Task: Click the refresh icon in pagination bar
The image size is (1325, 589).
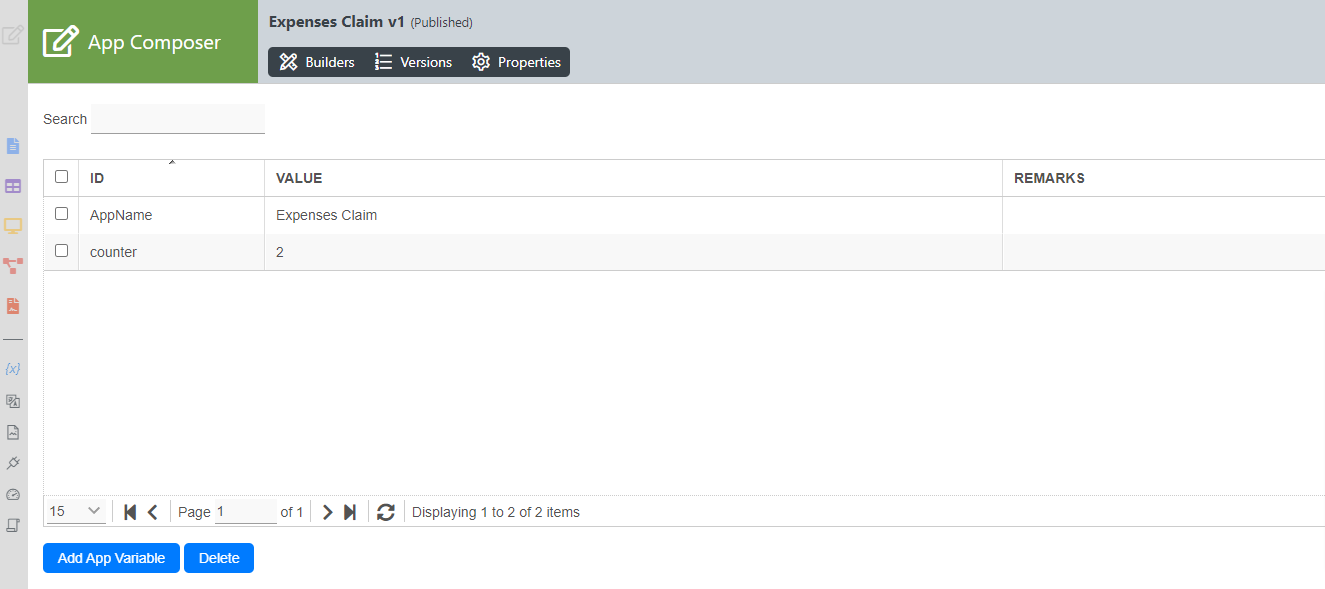Action: click(x=386, y=512)
